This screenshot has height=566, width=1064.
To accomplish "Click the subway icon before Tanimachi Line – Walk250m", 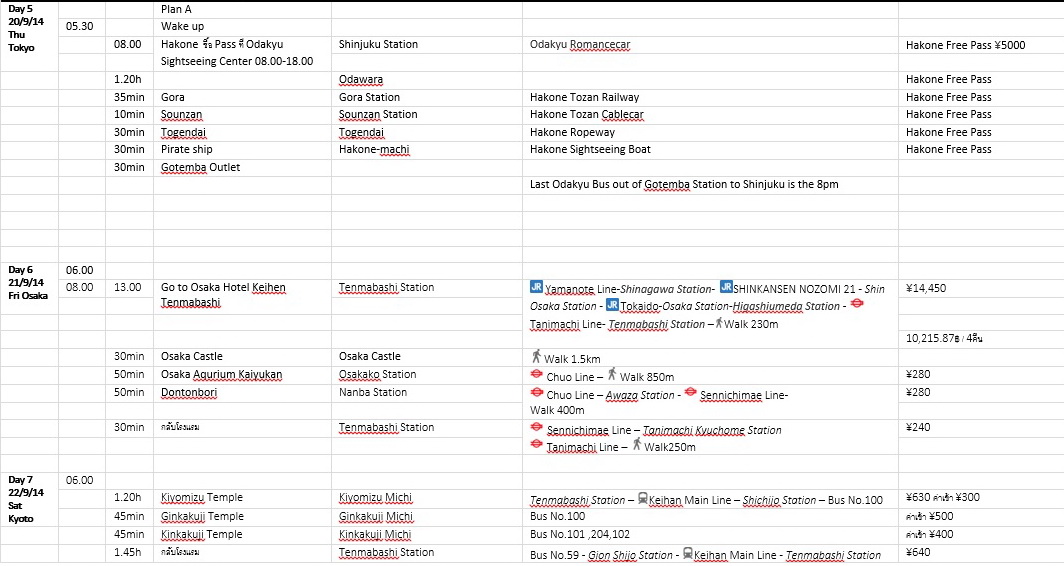I will coord(536,444).
